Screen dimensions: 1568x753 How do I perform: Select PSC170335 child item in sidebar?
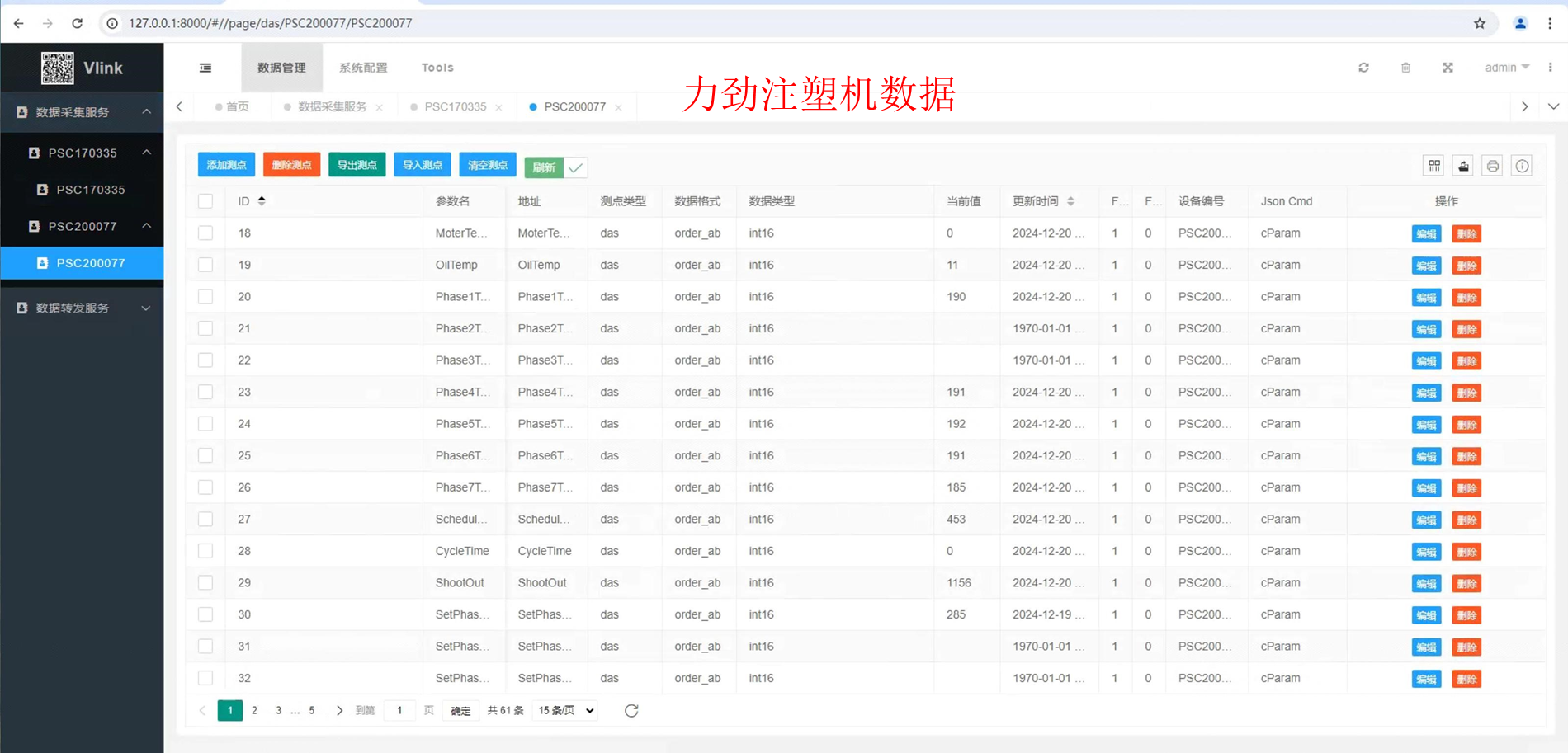click(82, 189)
